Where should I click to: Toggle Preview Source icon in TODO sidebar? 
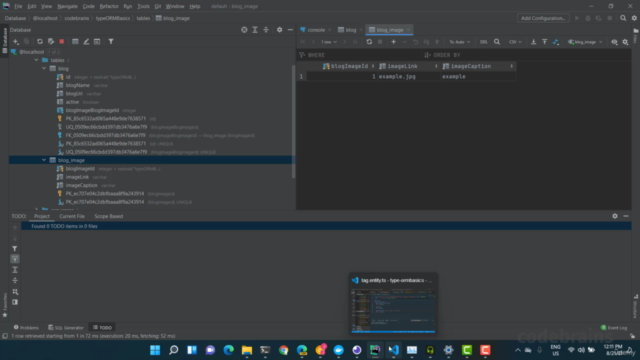(x=15, y=302)
